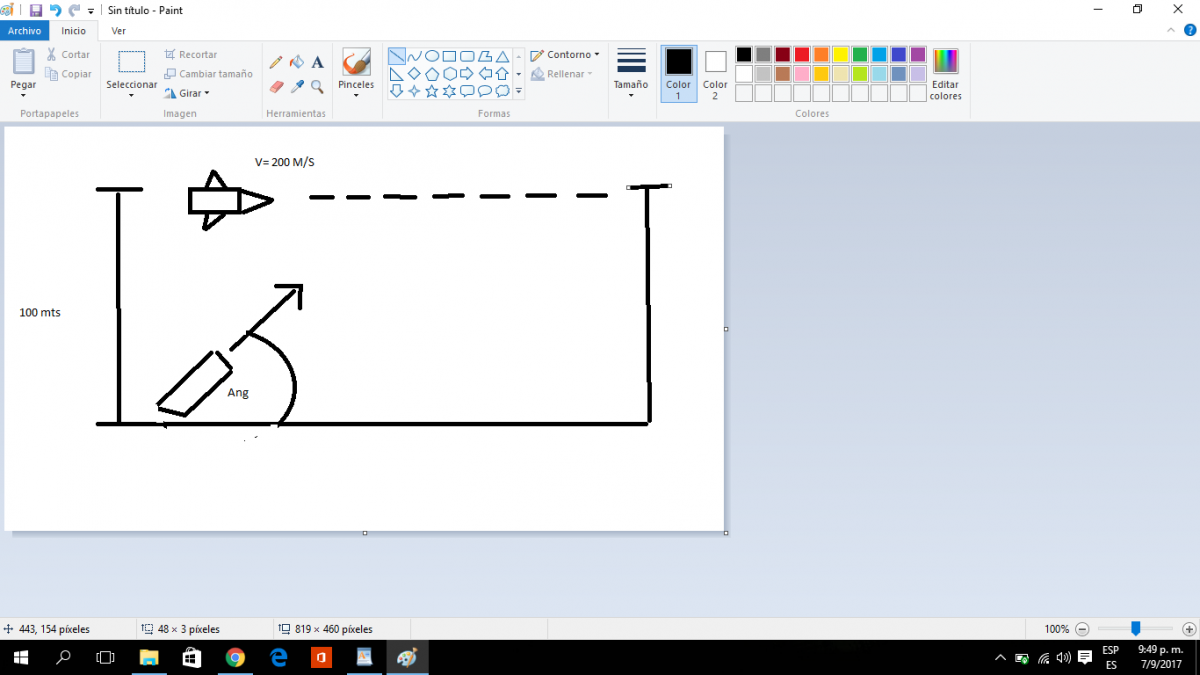Open Google Chrome from the taskbar
This screenshot has height=675, width=1200.
235,657
